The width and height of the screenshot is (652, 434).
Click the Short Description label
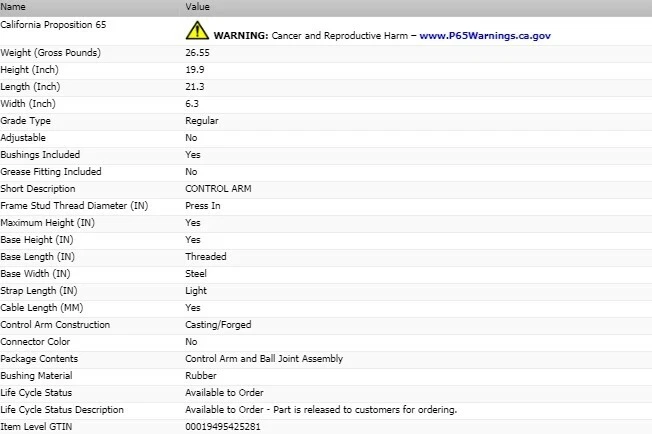point(37,189)
